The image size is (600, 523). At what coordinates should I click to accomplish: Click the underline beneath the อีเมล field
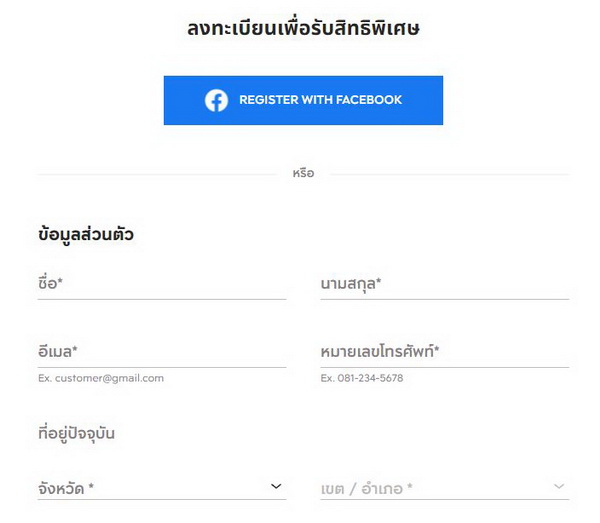point(161,367)
